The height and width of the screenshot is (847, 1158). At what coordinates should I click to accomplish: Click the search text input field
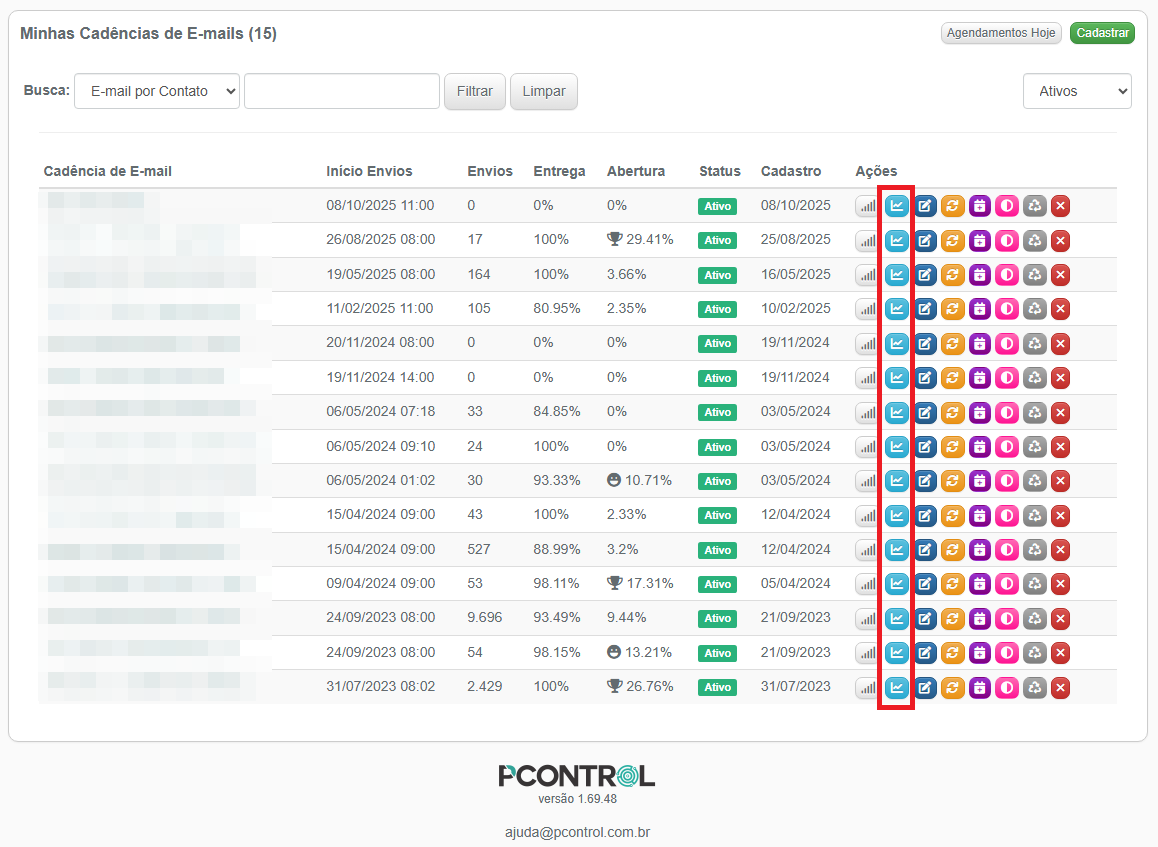pos(341,91)
